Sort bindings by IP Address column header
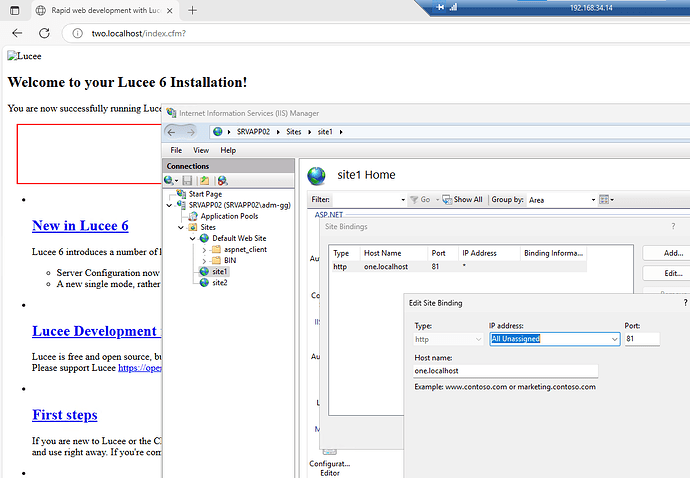The image size is (690, 478). (479, 253)
